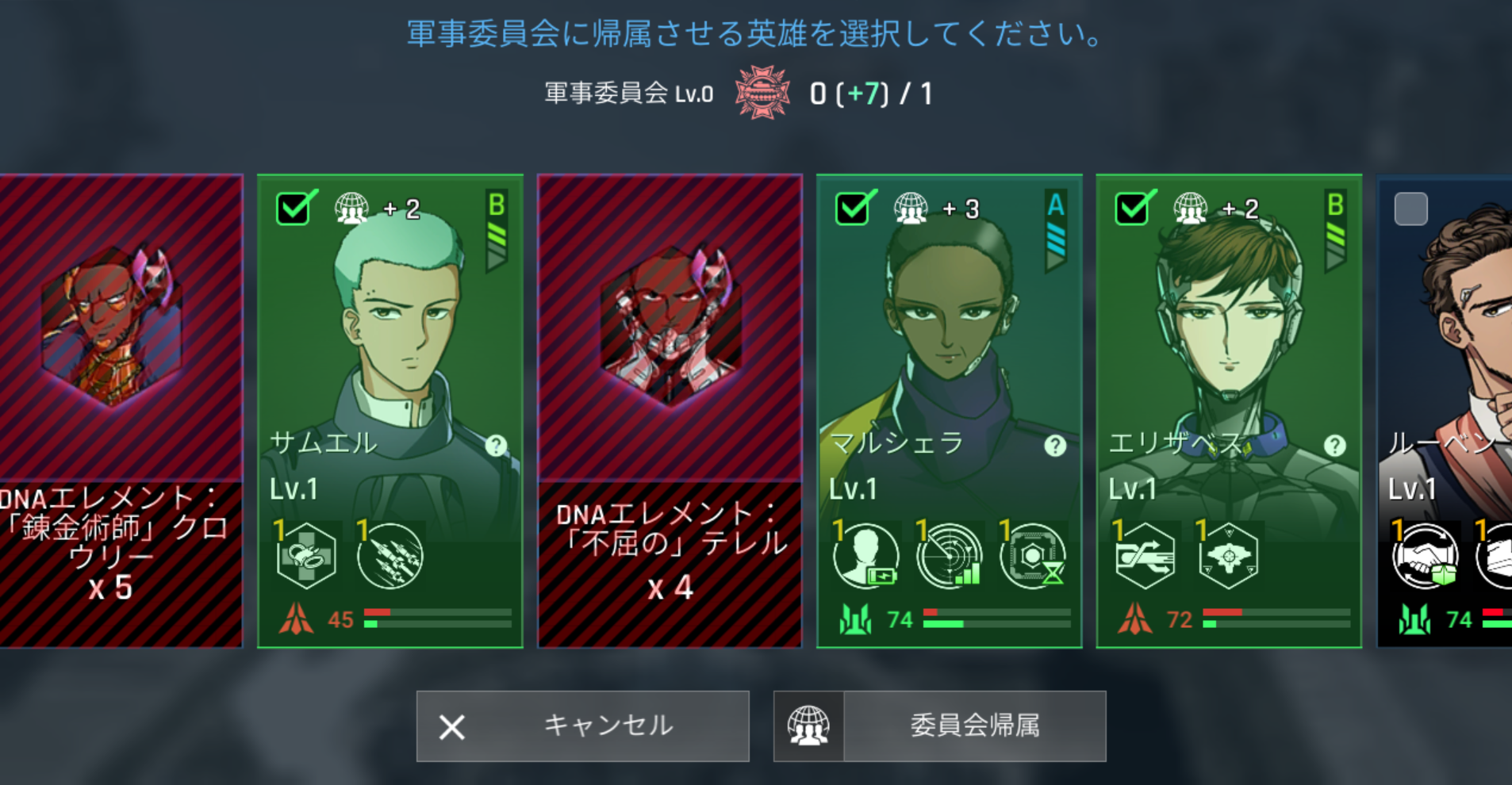This screenshot has width=1512, height=785.
Task: Open サムエル's question mark help icon
Action: tap(497, 446)
